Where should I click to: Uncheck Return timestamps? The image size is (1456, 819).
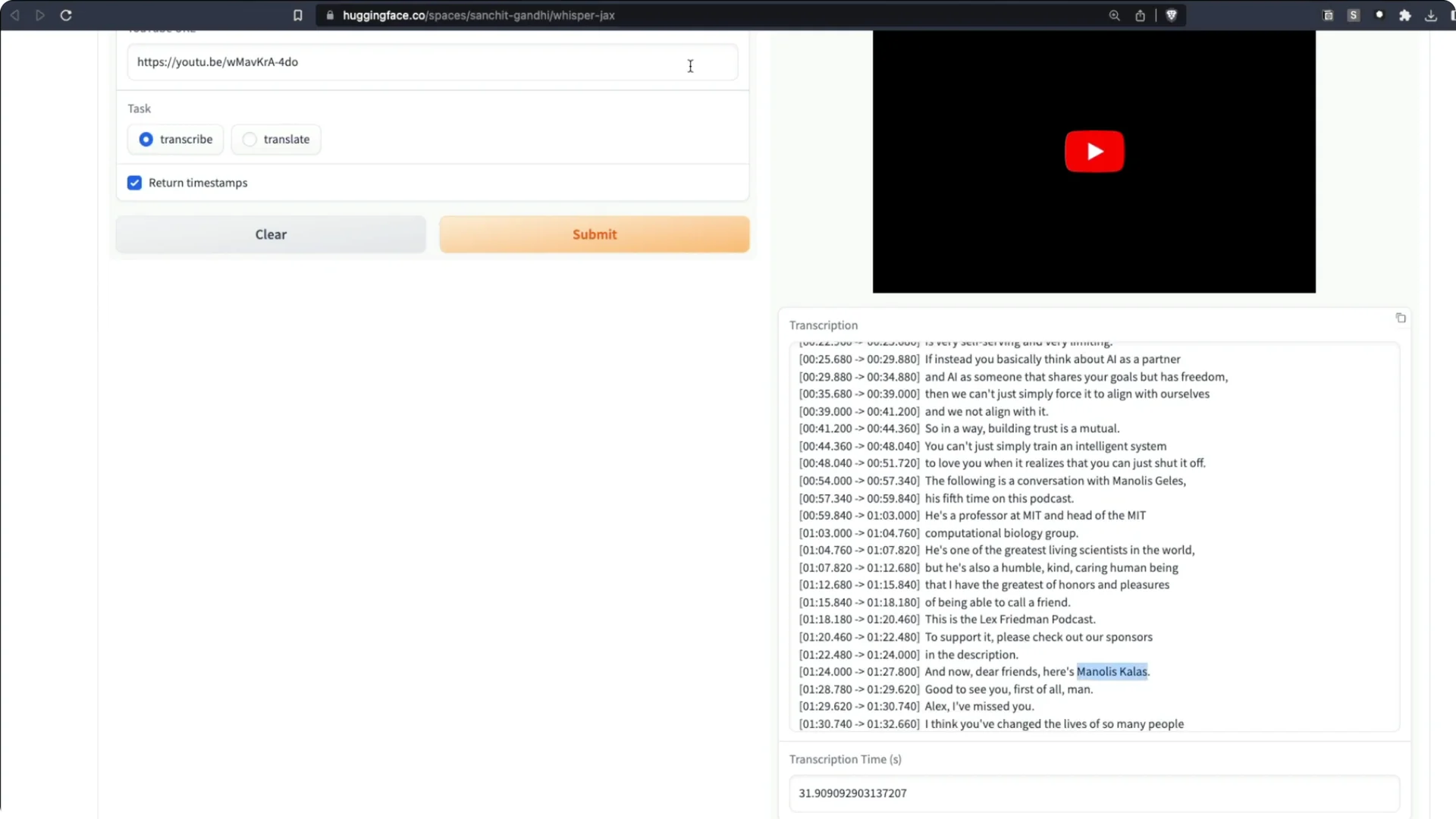(134, 183)
